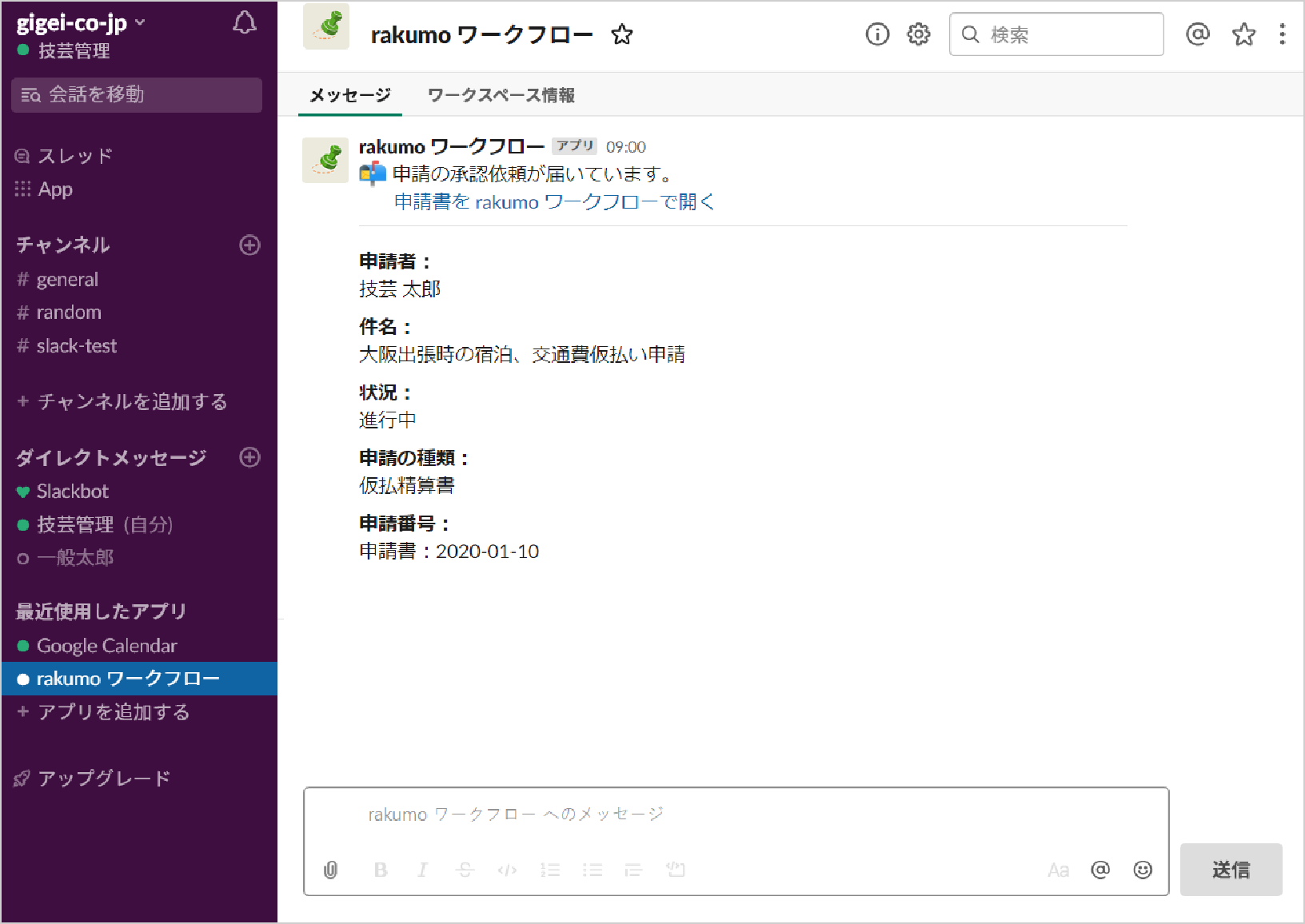Click the 09:00 message timestamp
1305x924 pixels.
pyautogui.click(x=626, y=147)
